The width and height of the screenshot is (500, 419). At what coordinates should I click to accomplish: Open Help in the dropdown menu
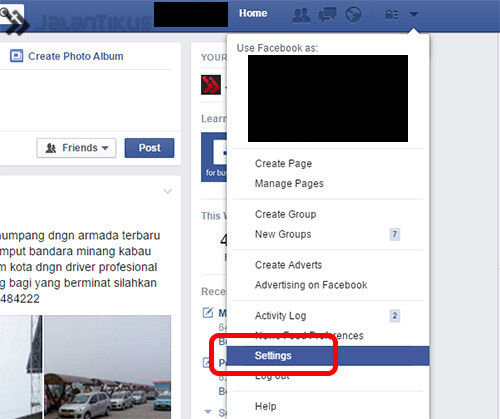(265, 406)
